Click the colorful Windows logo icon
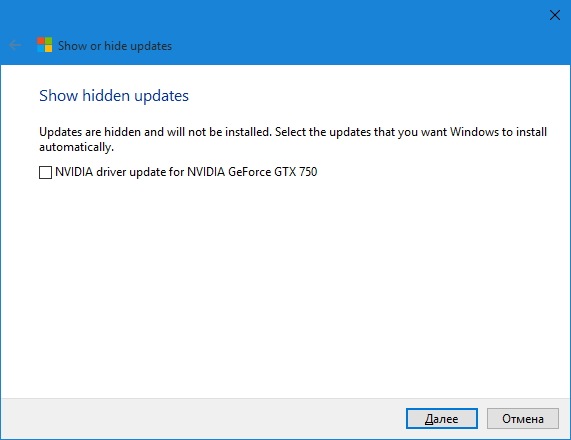 click(x=44, y=45)
